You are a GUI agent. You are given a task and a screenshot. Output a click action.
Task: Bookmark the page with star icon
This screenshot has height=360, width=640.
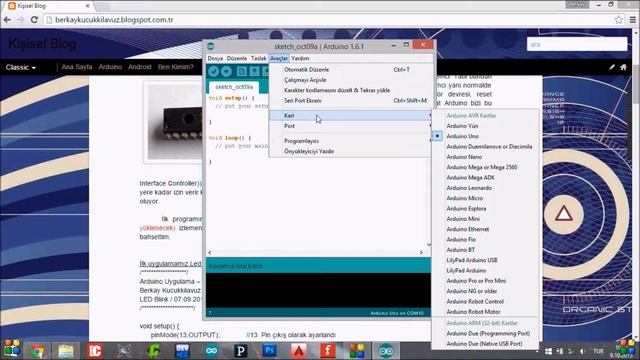pos(619,20)
